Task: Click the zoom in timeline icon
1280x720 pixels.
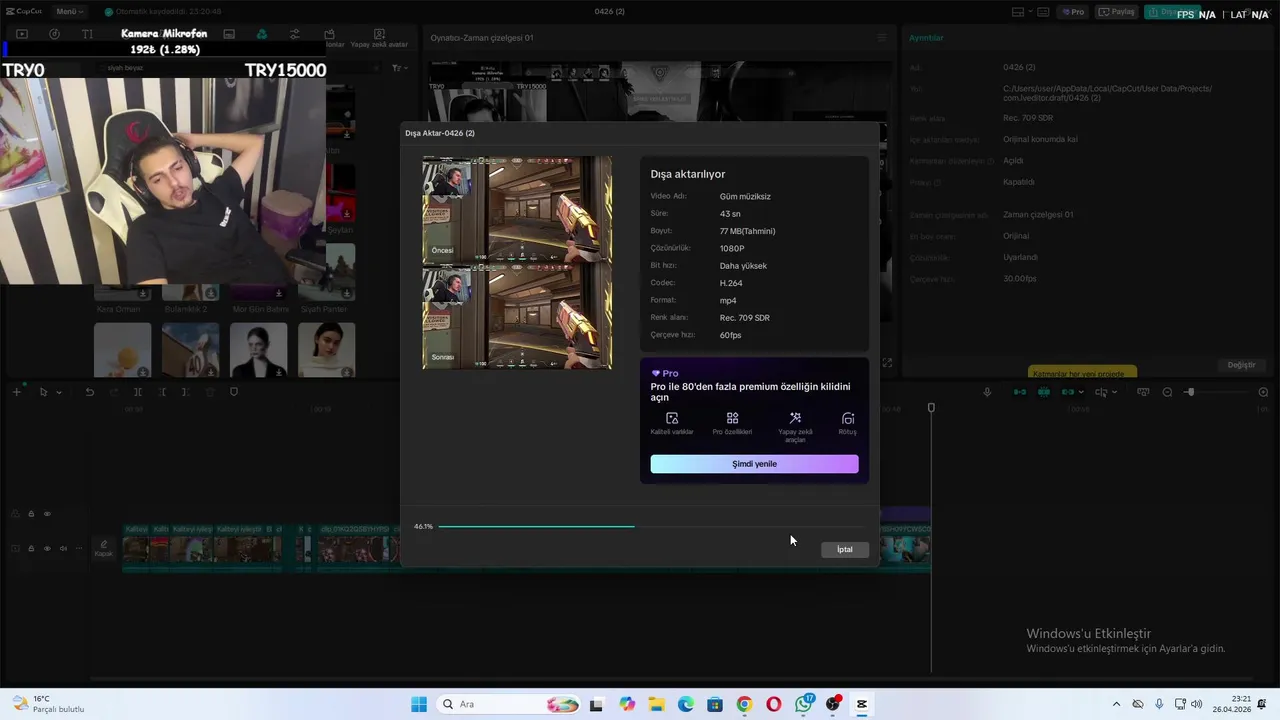Action: pos(1263,392)
